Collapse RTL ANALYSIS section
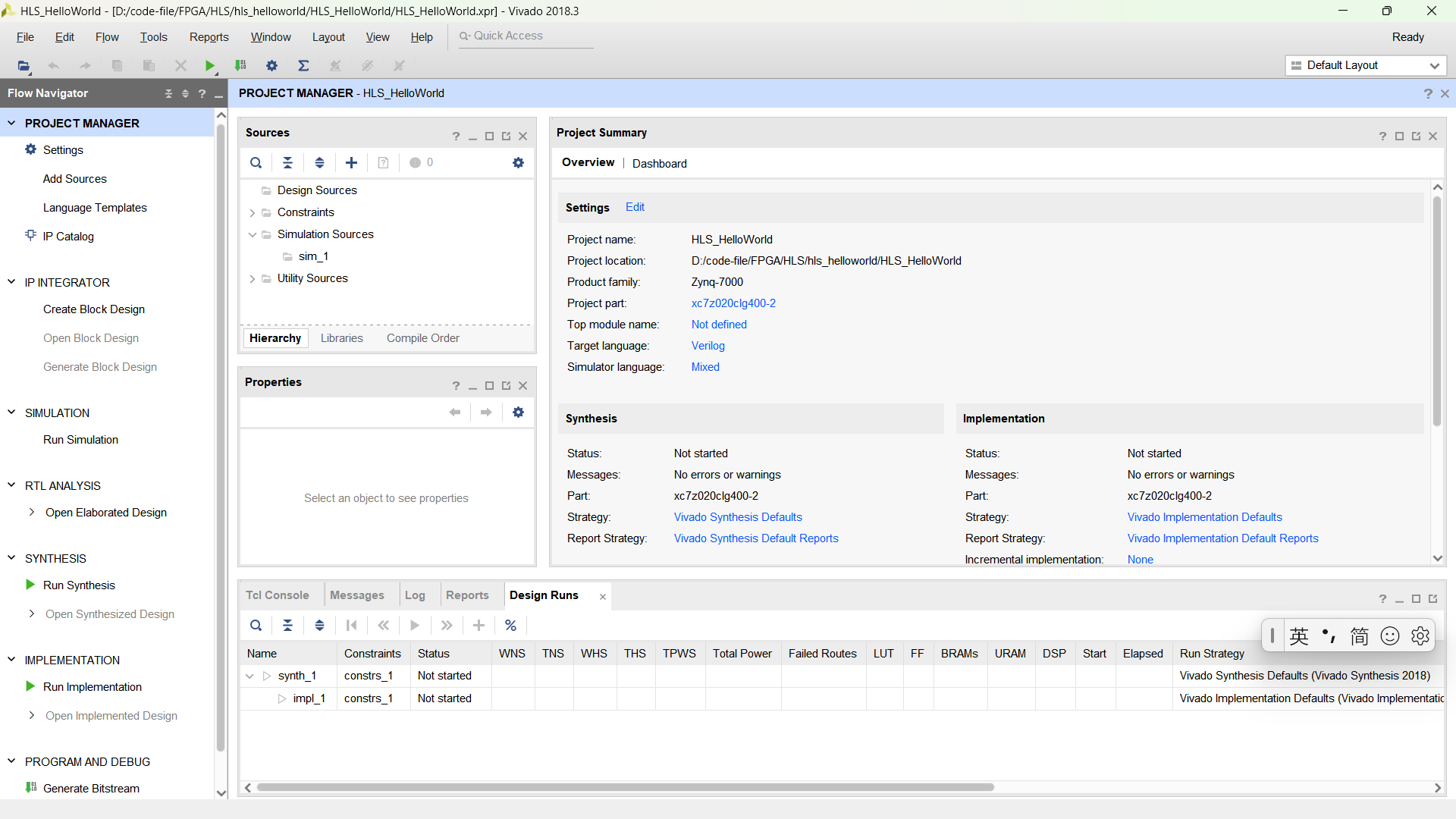The image size is (1456, 819). [11, 485]
